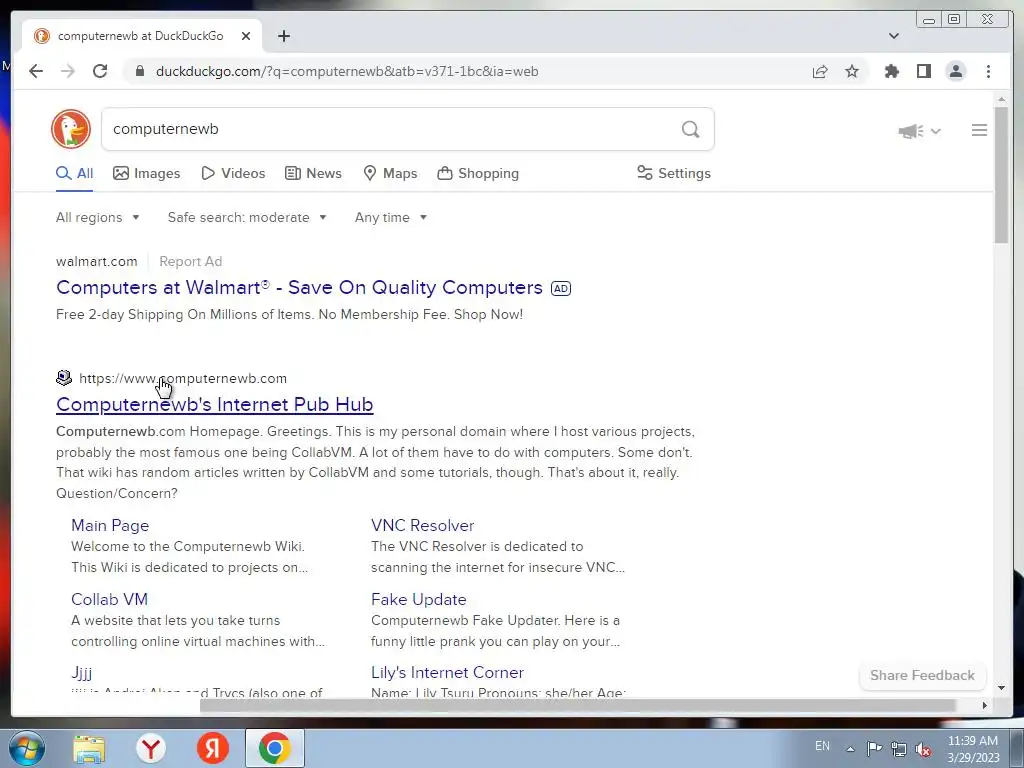Click the horizontal scrollbar right arrow

[985, 705]
